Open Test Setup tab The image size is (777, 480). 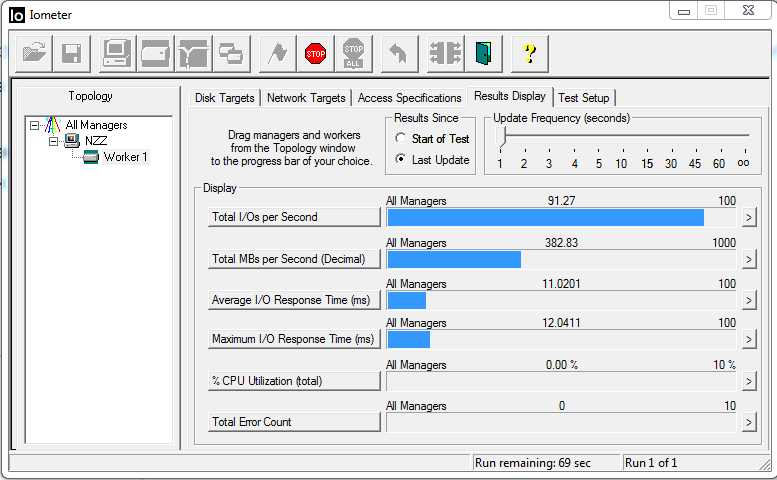pos(584,98)
